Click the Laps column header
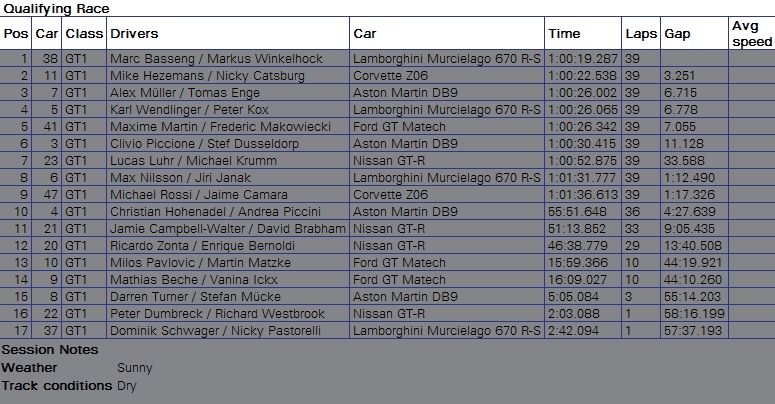Viewport: 775px width, 404px height. pos(640,33)
